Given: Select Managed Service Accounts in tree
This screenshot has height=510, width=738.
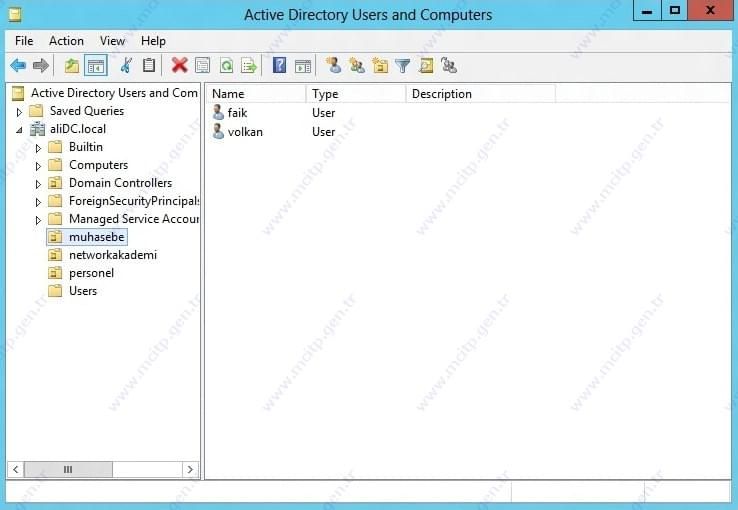Looking at the screenshot, I should (x=134, y=219).
